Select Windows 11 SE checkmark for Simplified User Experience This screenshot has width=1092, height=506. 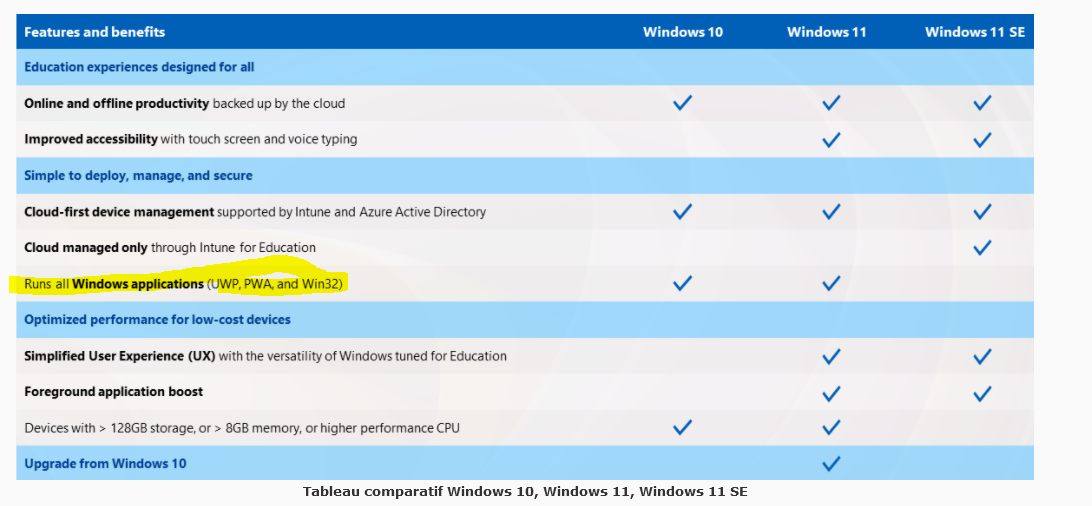[x=982, y=356]
